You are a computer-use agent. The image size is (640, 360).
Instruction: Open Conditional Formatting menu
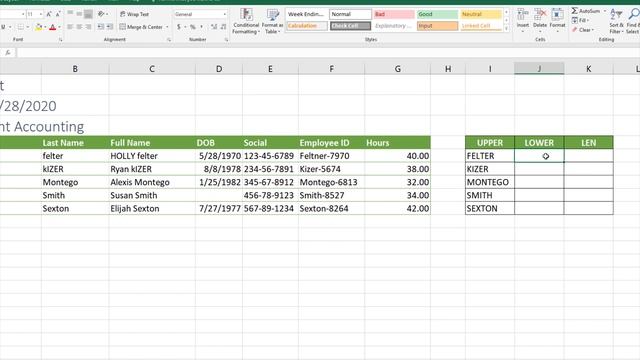[246, 22]
